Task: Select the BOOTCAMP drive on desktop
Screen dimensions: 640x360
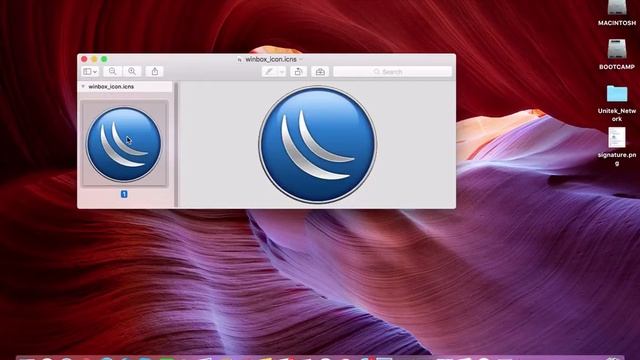Action: click(x=616, y=54)
